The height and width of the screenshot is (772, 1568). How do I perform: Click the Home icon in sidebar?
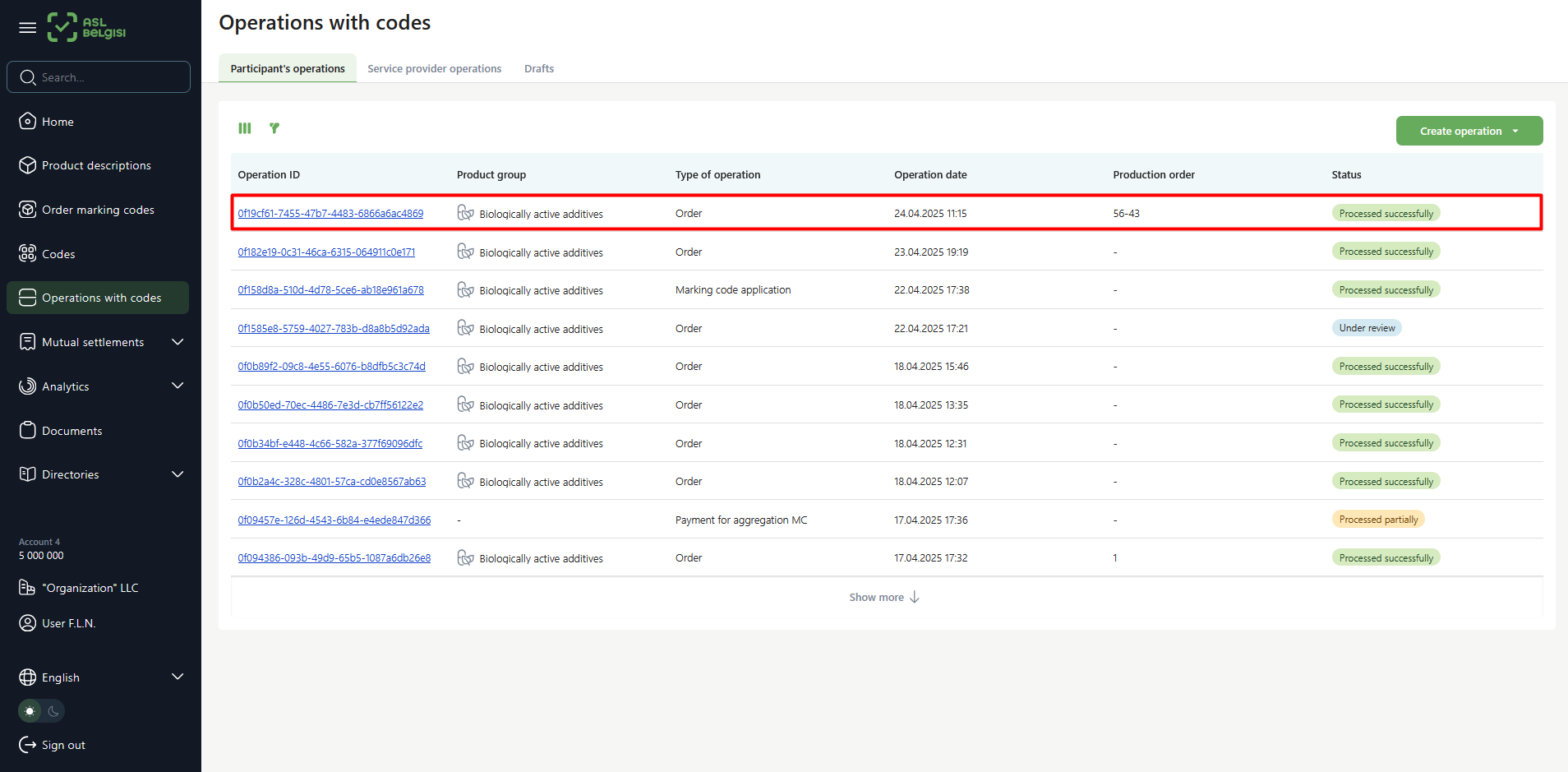tap(27, 121)
